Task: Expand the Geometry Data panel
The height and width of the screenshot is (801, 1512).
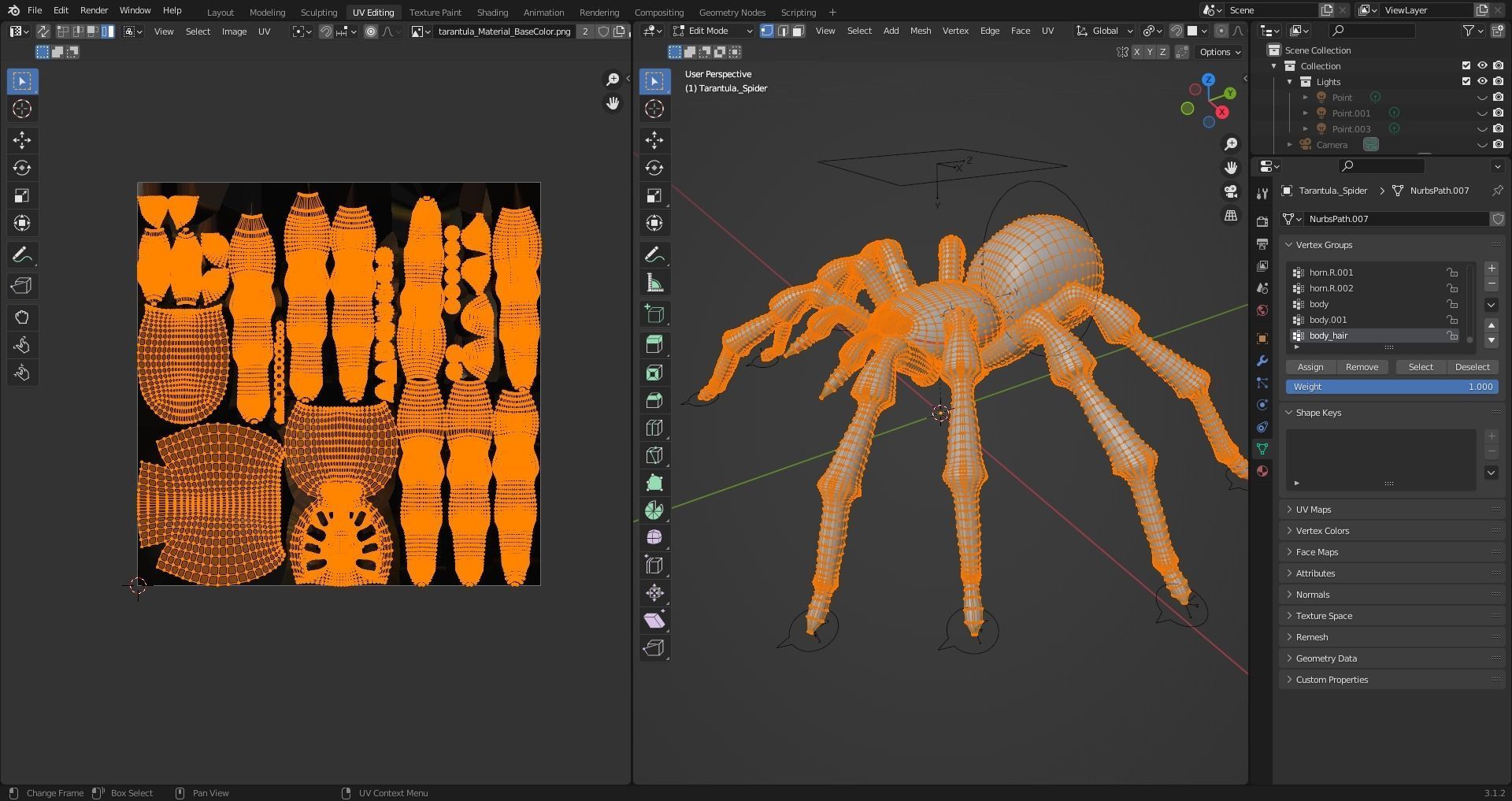Action: [1392, 658]
